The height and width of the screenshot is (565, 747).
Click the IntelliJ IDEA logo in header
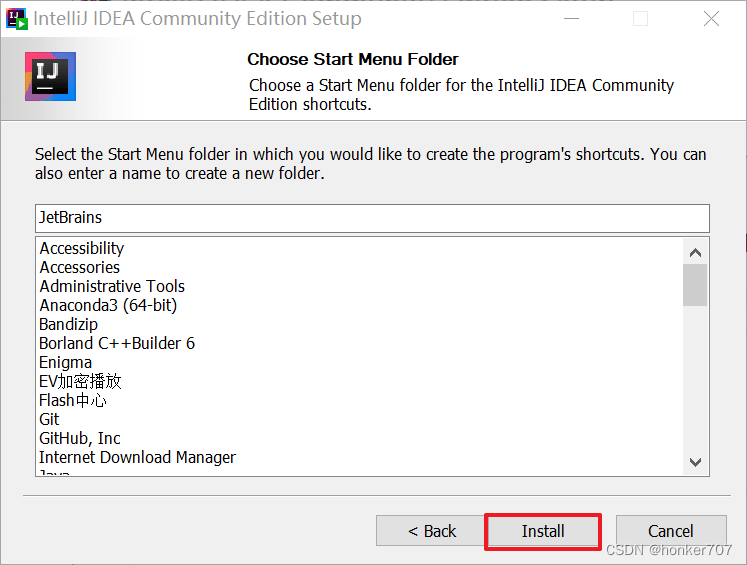coord(50,76)
